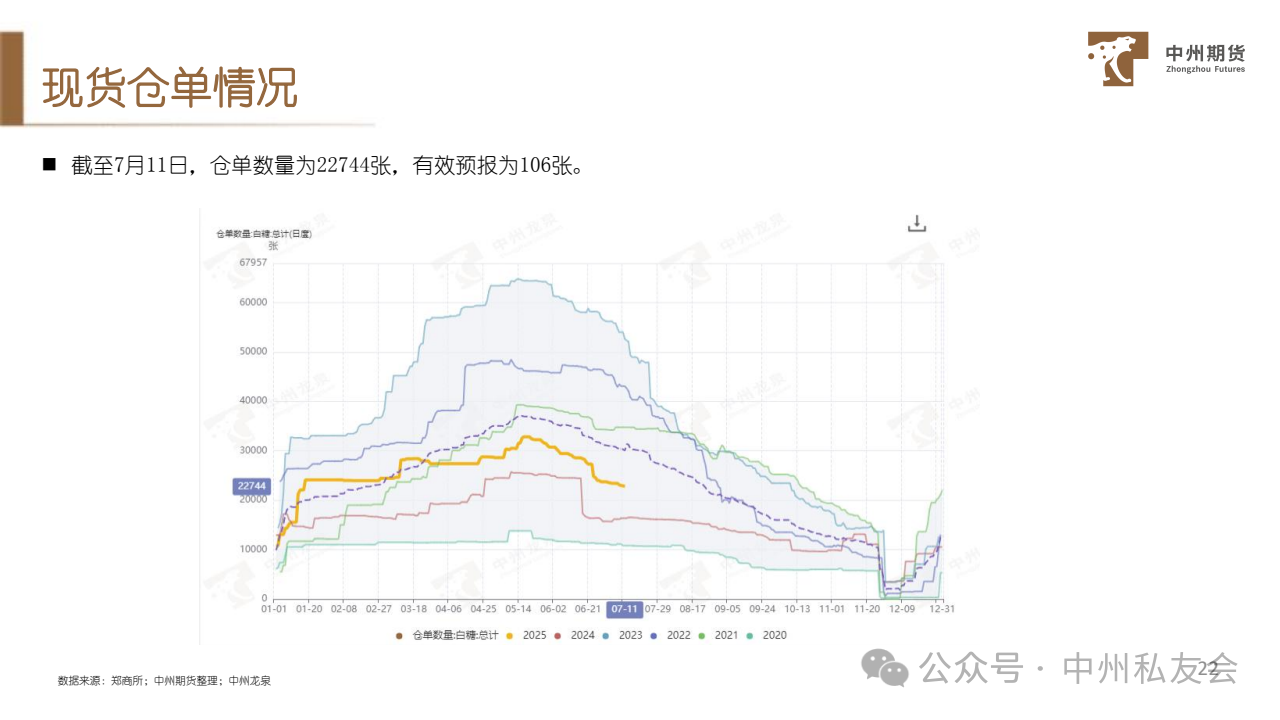Toggle the 2023 series in legend
The image size is (1280, 720).
622,635
